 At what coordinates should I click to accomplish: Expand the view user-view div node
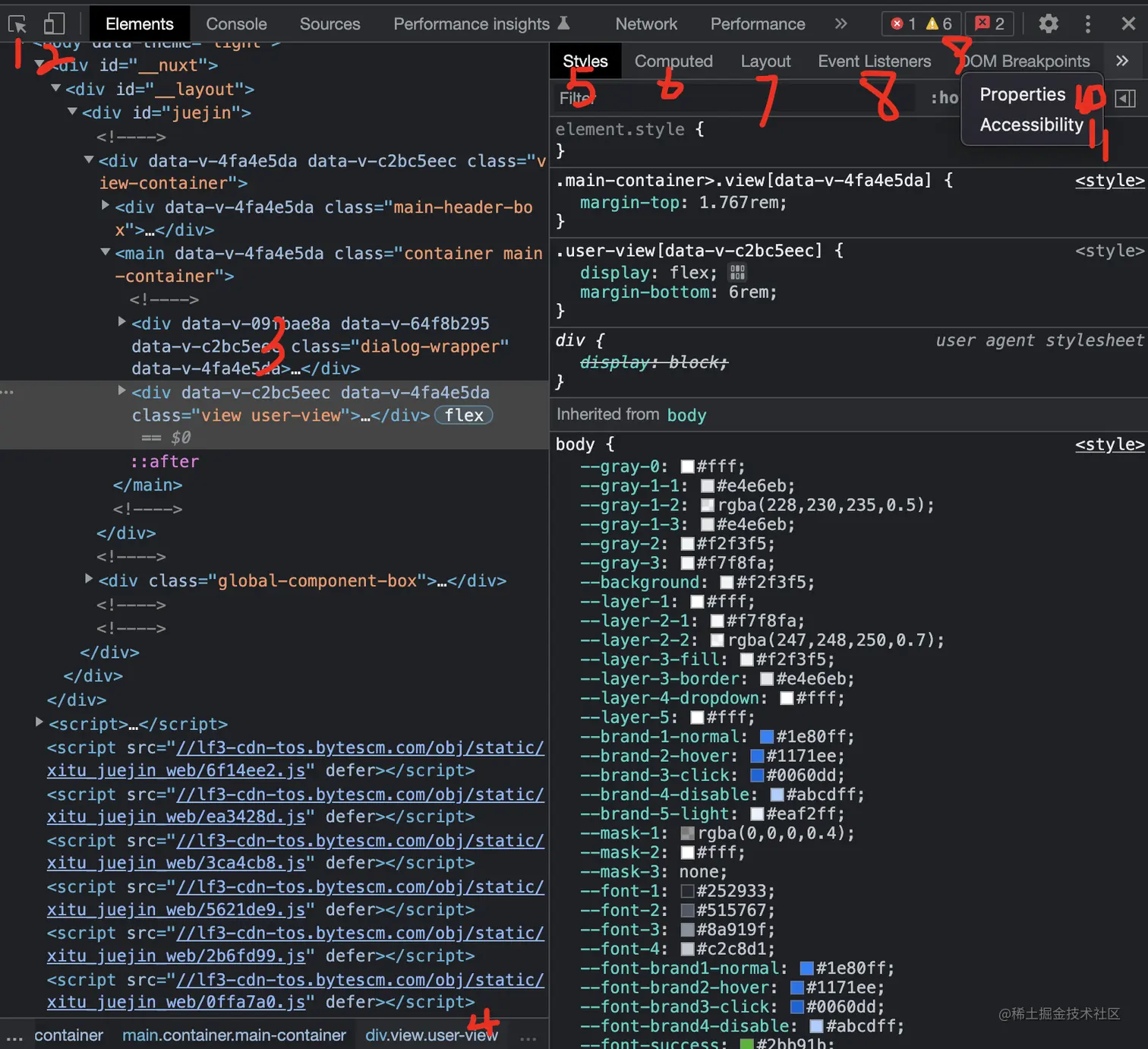pyautogui.click(x=121, y=390)
